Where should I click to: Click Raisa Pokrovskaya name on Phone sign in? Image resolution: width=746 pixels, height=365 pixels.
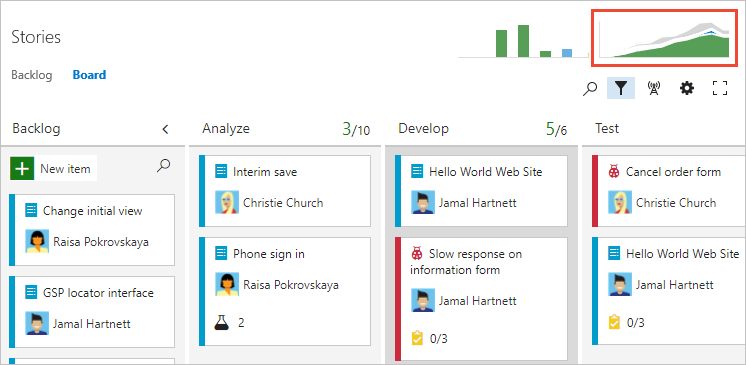291,285
